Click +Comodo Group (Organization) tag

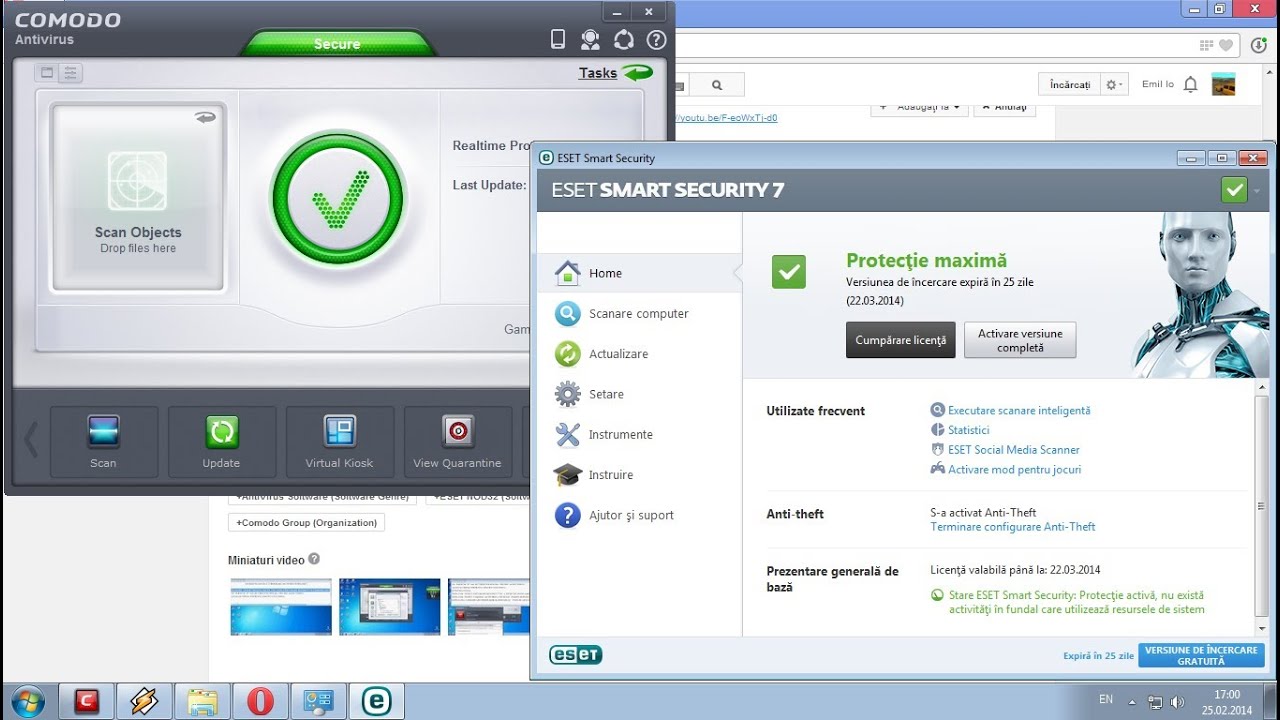pyautogui.click(x=306, y=522)
